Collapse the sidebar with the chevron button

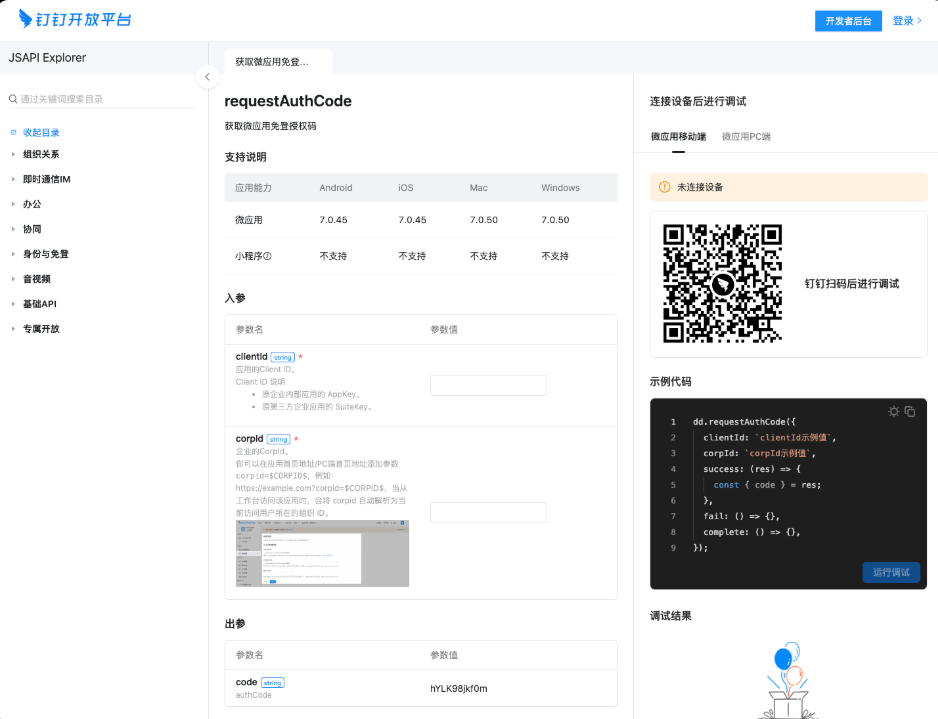207,77
